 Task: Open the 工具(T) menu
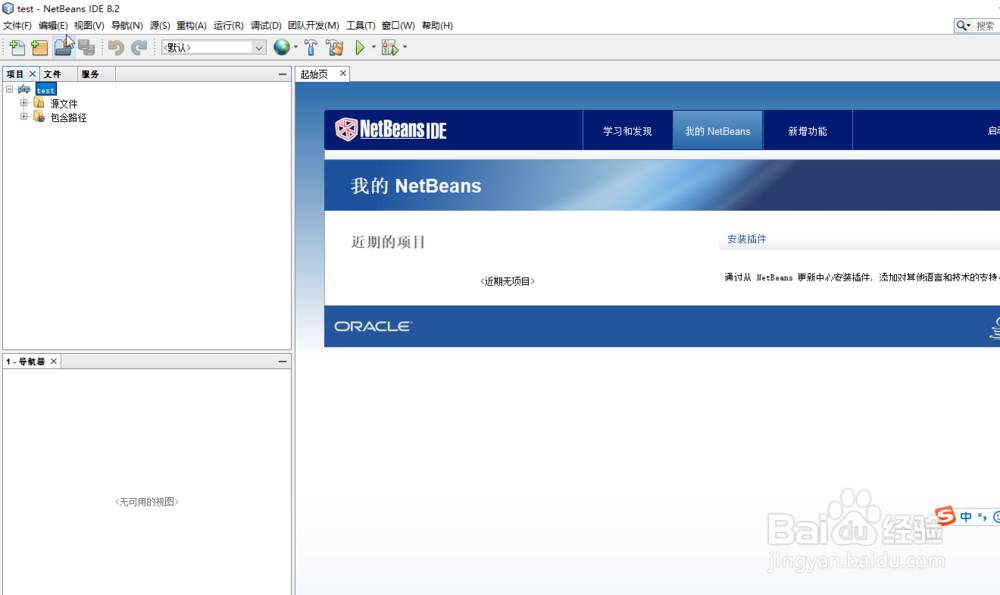[360, 26]
